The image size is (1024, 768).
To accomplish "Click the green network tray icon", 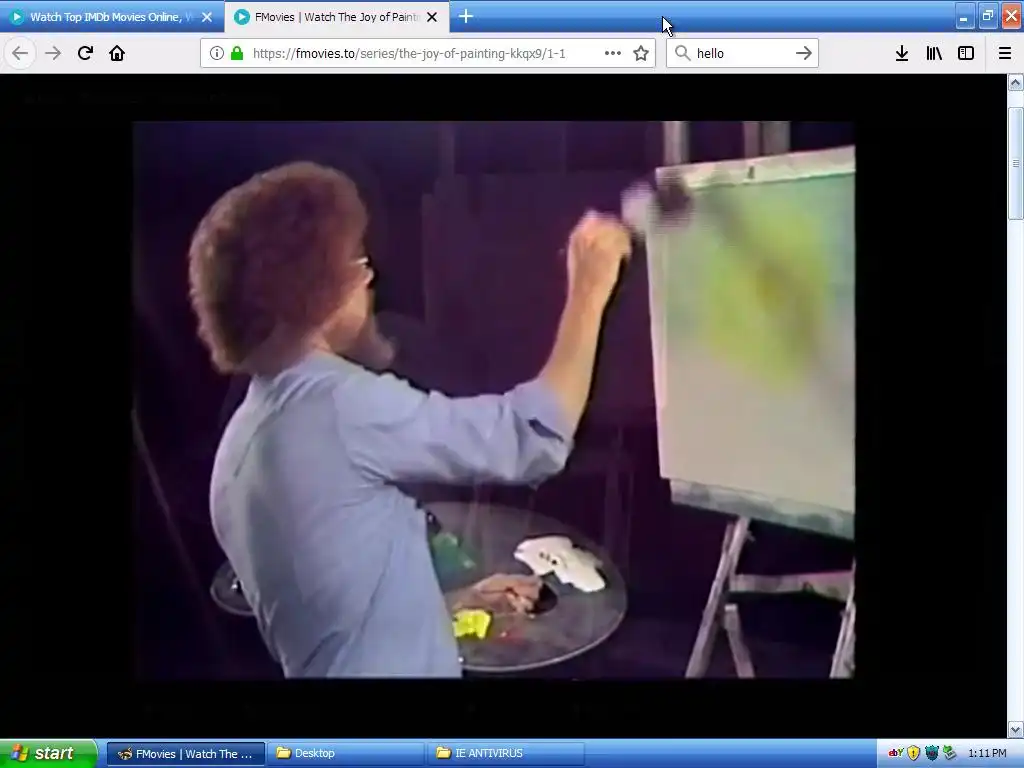I will pyautogui.click(x=950, y=754).
